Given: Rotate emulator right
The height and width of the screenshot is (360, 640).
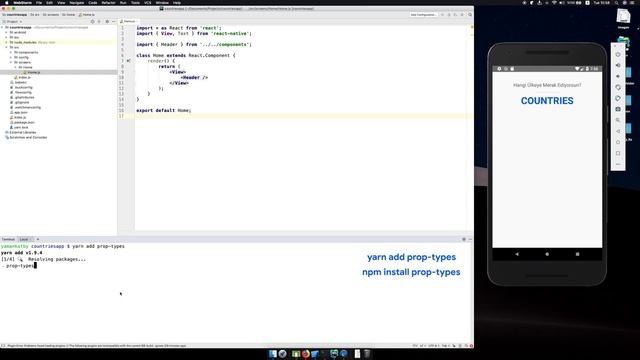Looking at the screenshot, I should pyautogui.click(x=618, y=98).
